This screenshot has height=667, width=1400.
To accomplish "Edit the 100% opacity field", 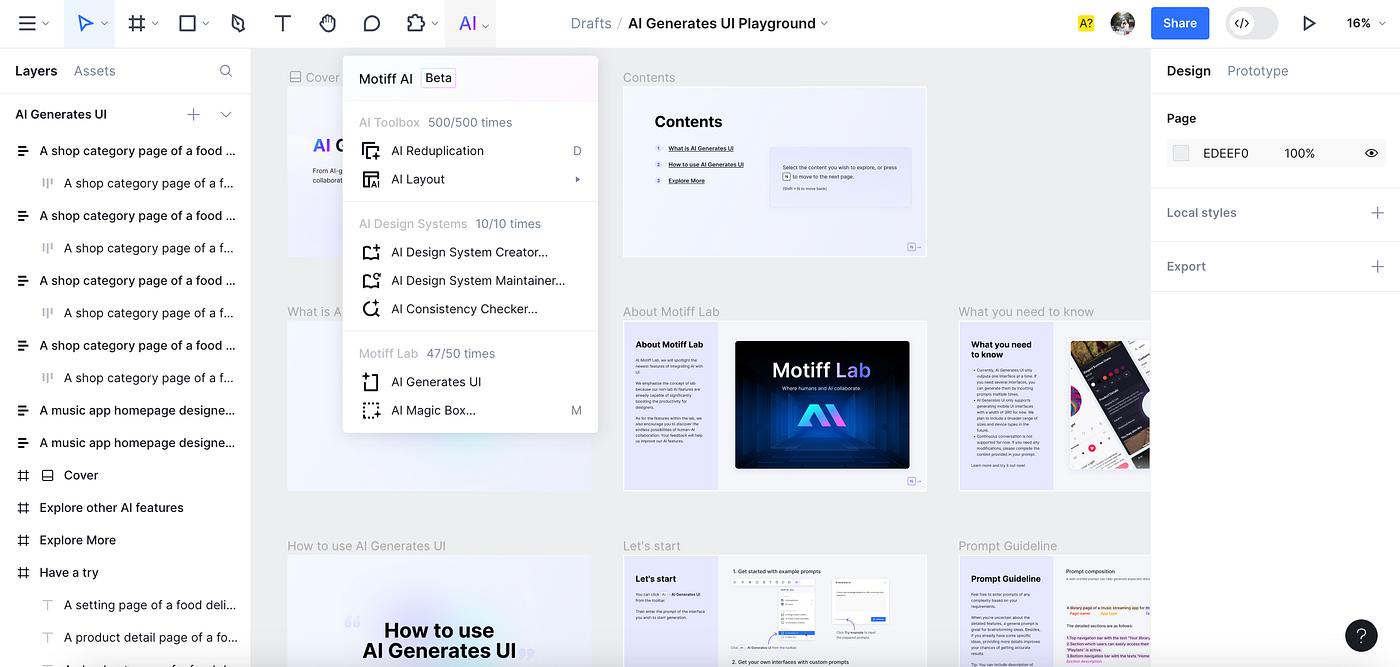I will coord(1300,153).
